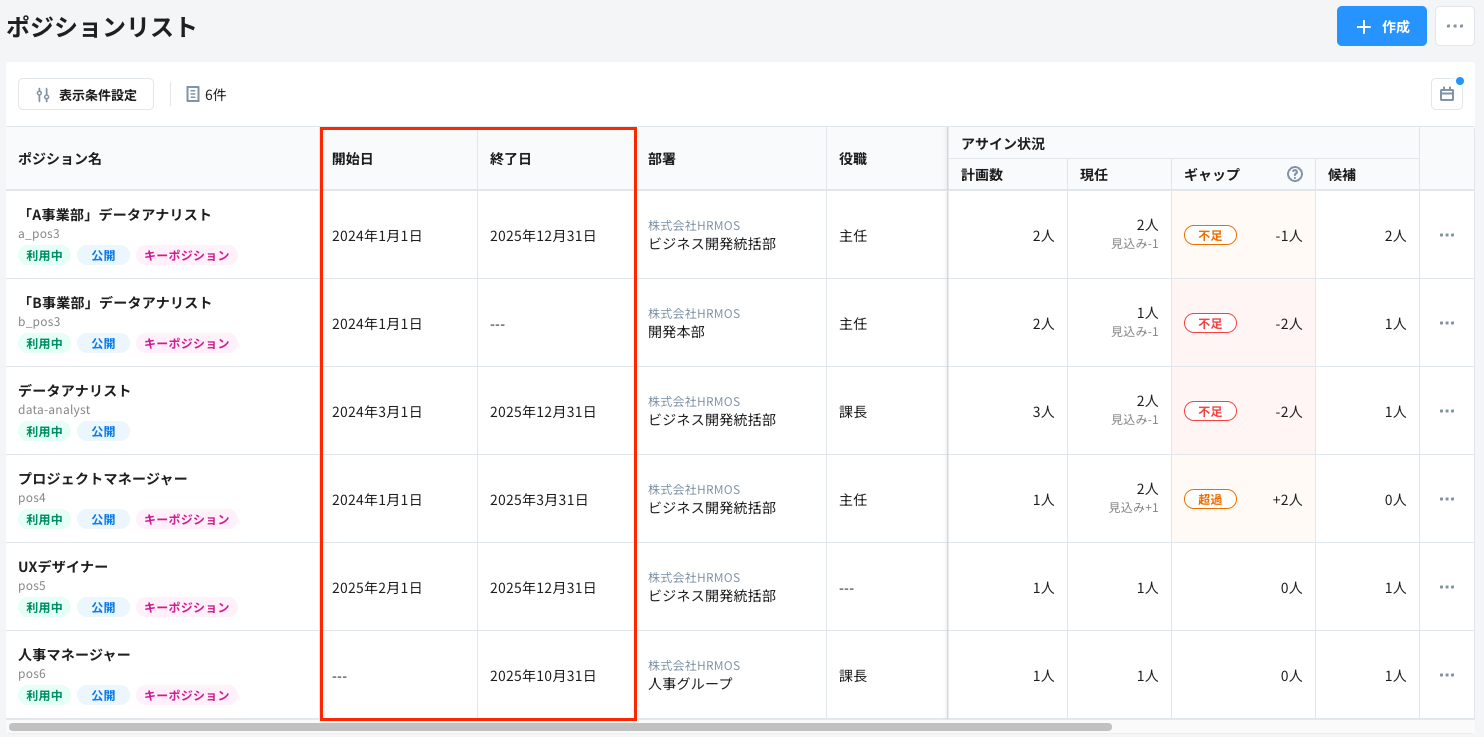This screenshot has height=737, width=1484.
Task: Open the dropdown menu for プロジェクトマネージャー row
Action: pyautogui.click(x=1446, y=498)
